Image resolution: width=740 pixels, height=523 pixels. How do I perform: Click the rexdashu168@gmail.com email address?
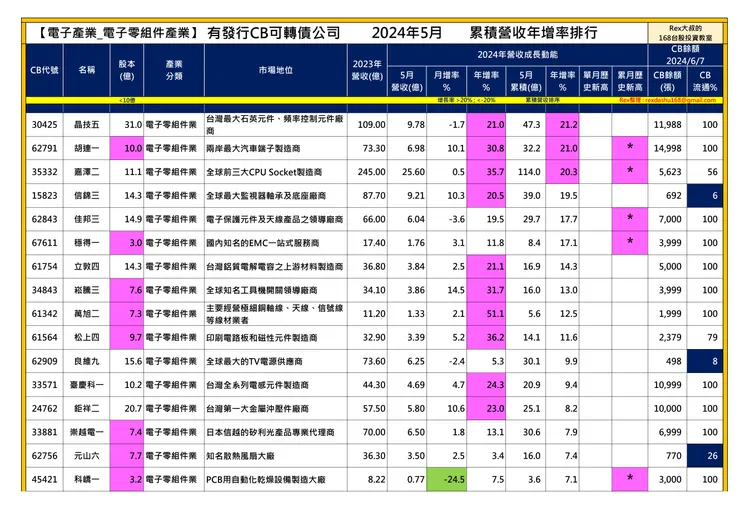(x=680, y=100)
